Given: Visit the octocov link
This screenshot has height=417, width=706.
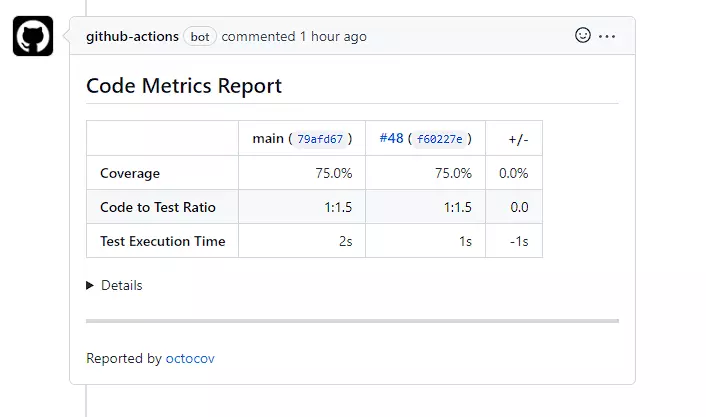Looking at the screenshot, I should pos(190,358).
